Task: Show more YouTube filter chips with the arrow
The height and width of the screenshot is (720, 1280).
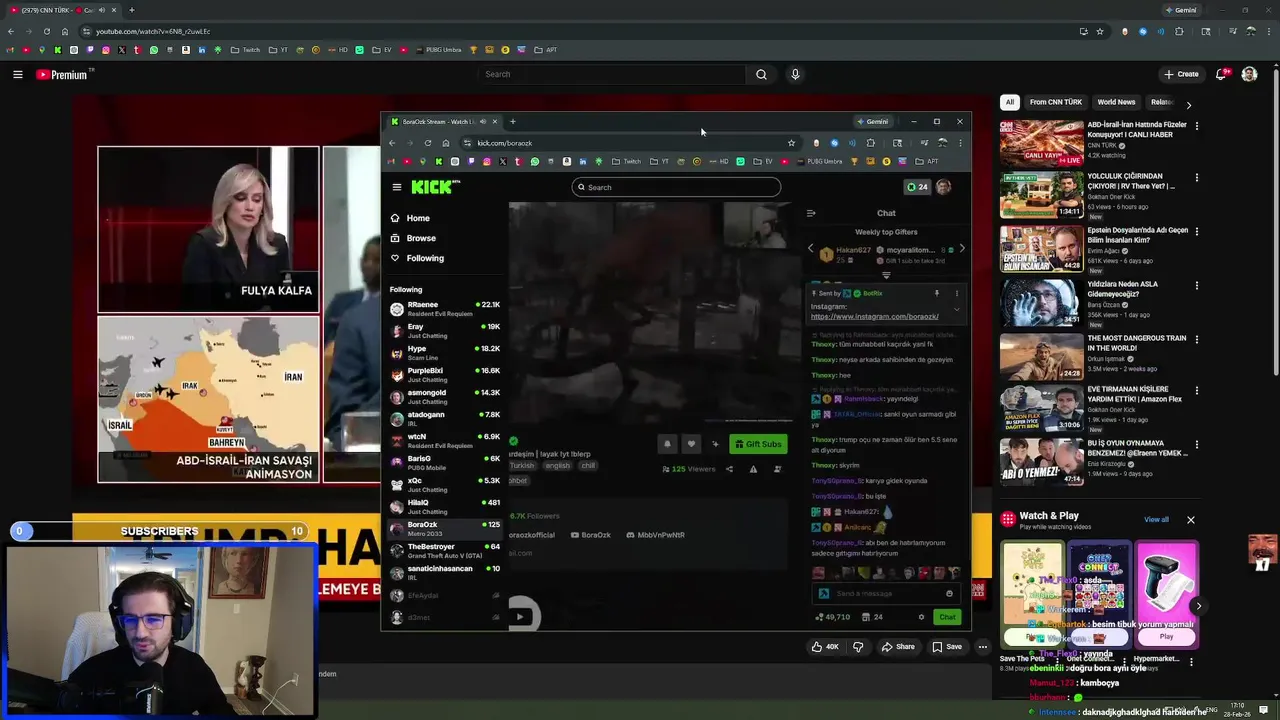Action: pyautogui.click(x=1188, y=104)
